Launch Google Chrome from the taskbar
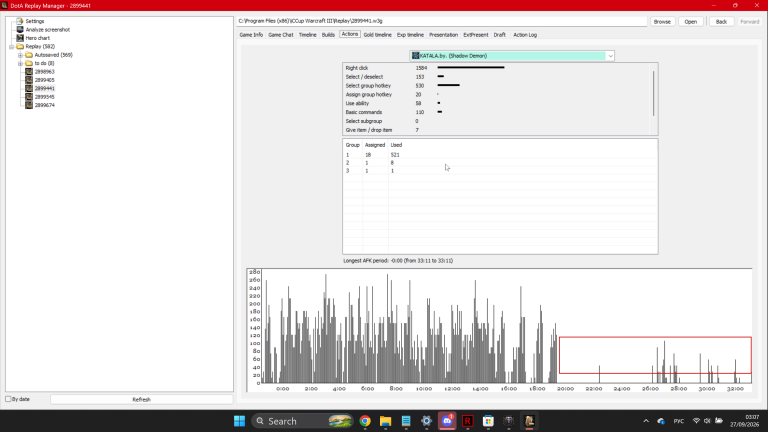This screenshot has width=768, height=432. [x=365, y=421]
